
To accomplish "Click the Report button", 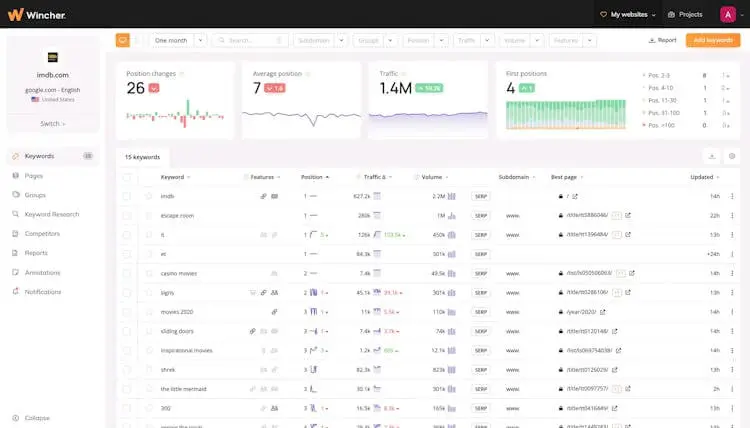I will 662,40.
